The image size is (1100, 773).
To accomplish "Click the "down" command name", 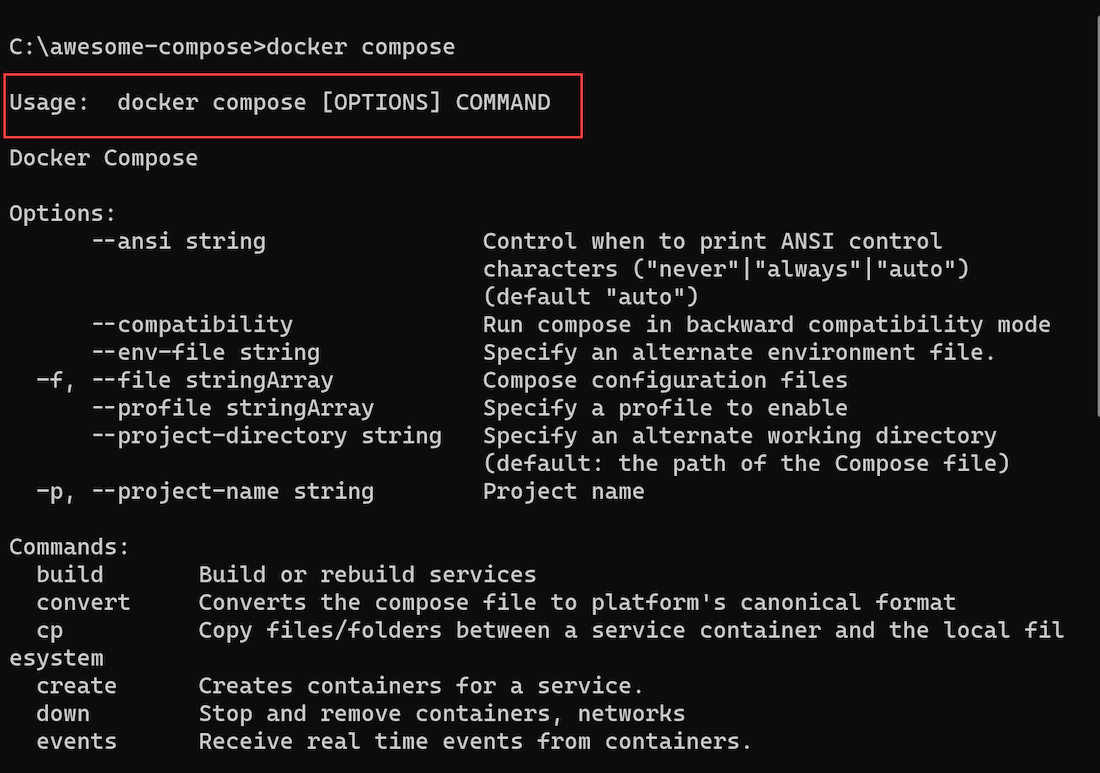I will coord(63,714).
